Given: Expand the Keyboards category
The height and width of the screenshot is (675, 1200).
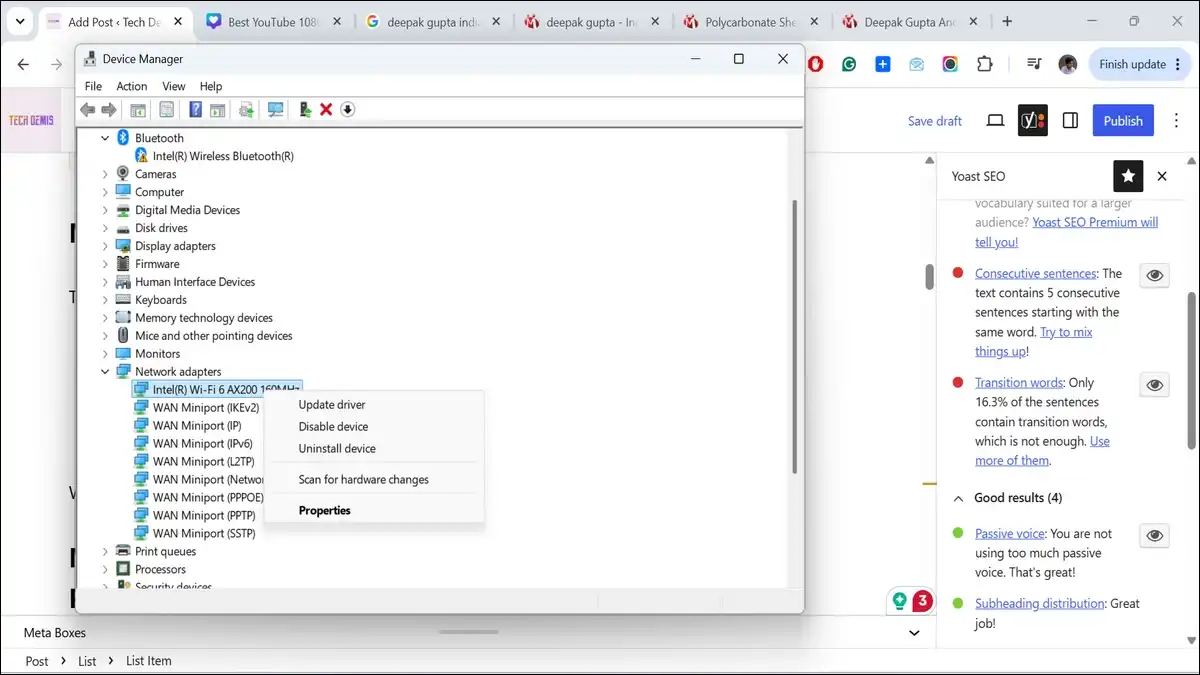Looking at the screenshot, I should 105,300.
